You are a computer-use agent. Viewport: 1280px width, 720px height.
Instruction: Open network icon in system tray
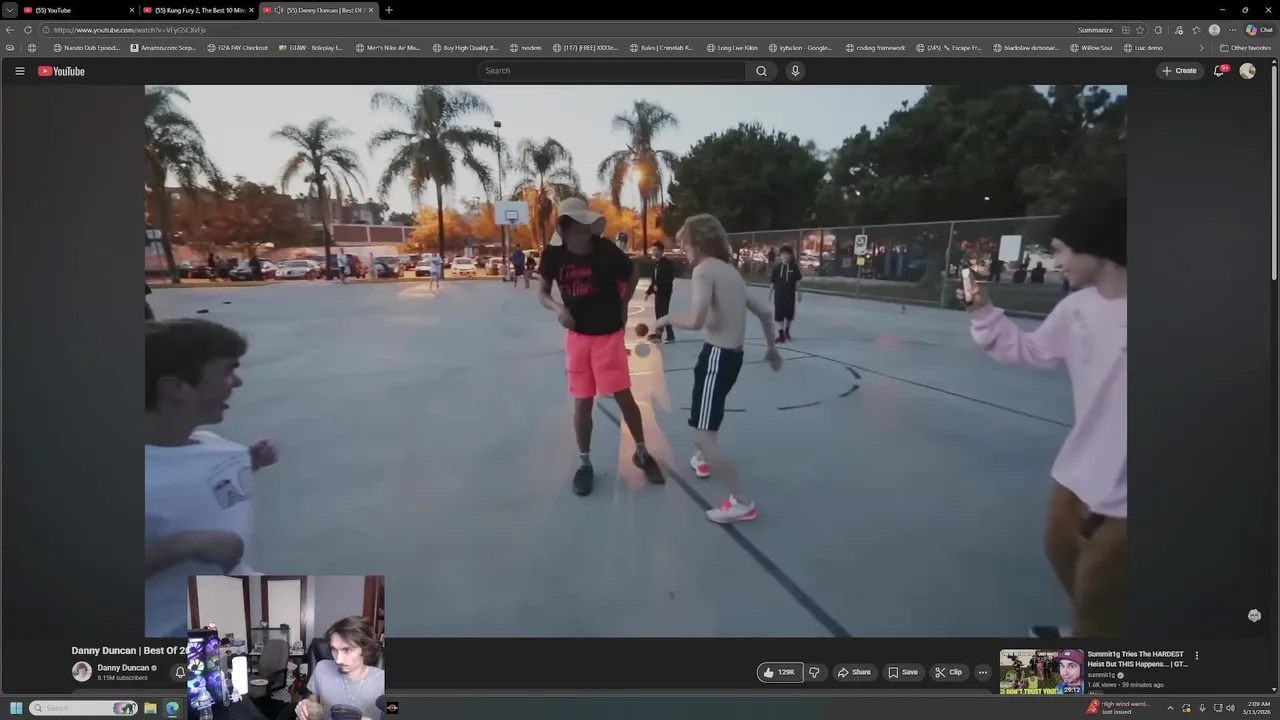tap(1216, 708)
